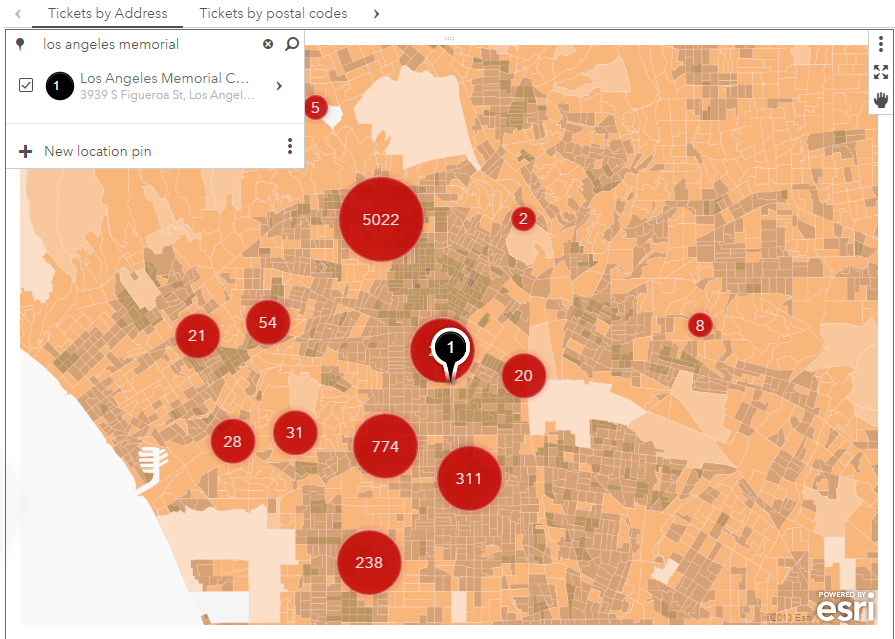Open the Tickets by postal codes tab
895x639 pixels.
[x=273, y=14]
